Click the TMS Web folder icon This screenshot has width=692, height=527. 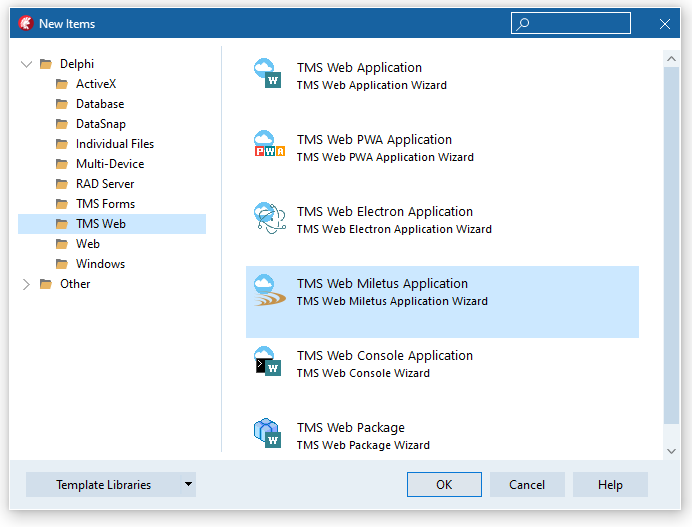coord(62,224)
